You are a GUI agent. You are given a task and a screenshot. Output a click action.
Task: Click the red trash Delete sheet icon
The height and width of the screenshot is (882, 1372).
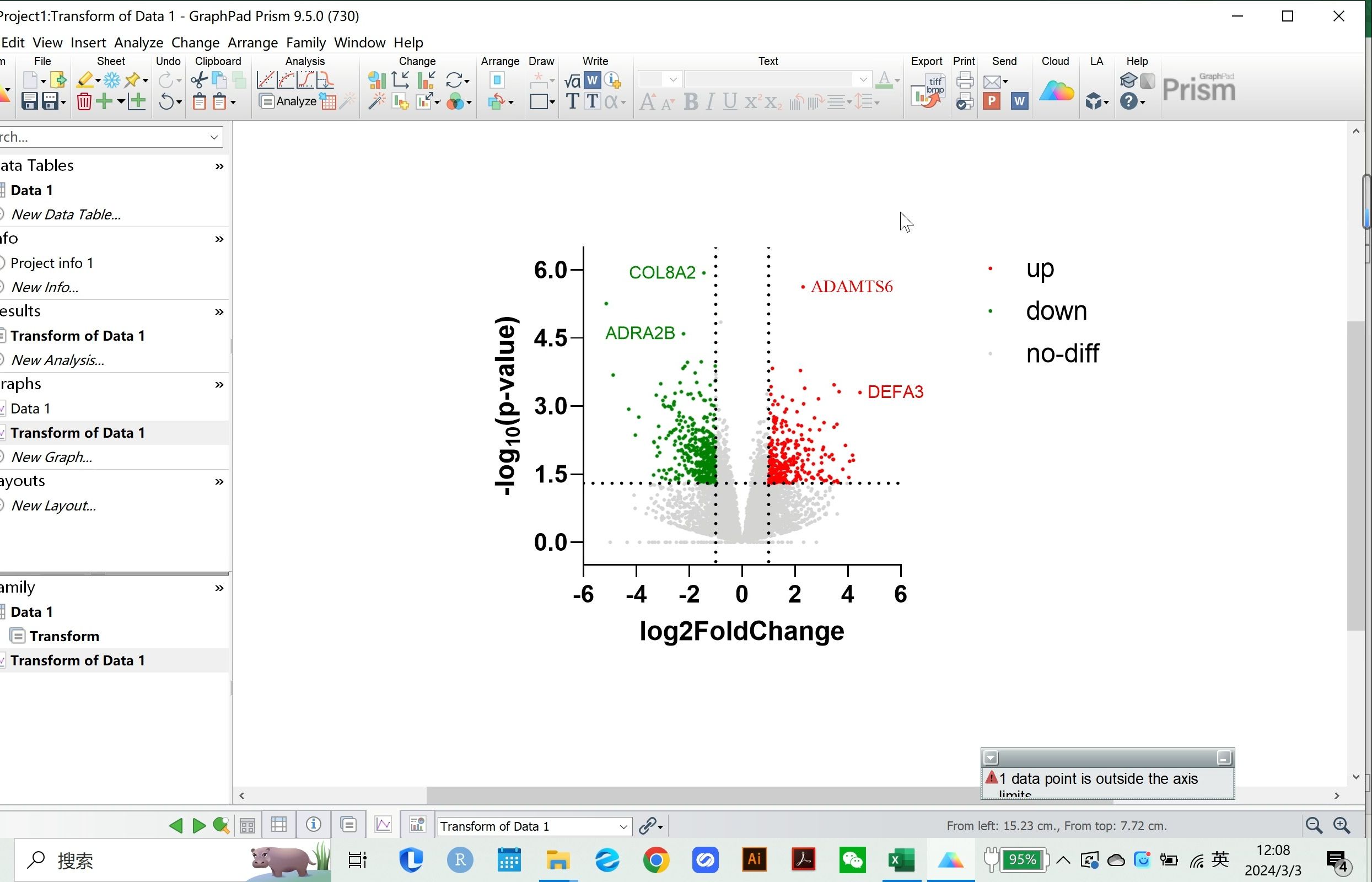pos(84,102)
